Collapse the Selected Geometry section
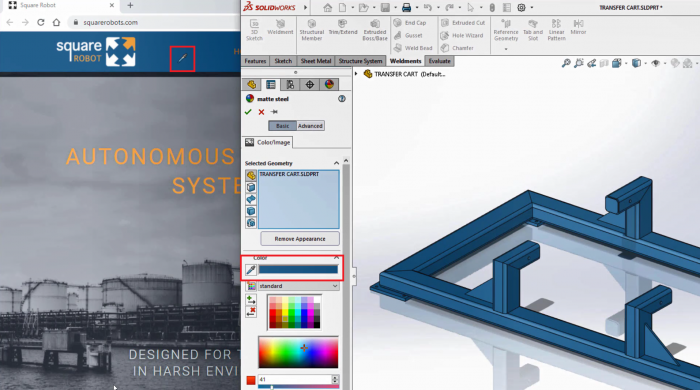 pyautogui.click(x=336, y=163)
